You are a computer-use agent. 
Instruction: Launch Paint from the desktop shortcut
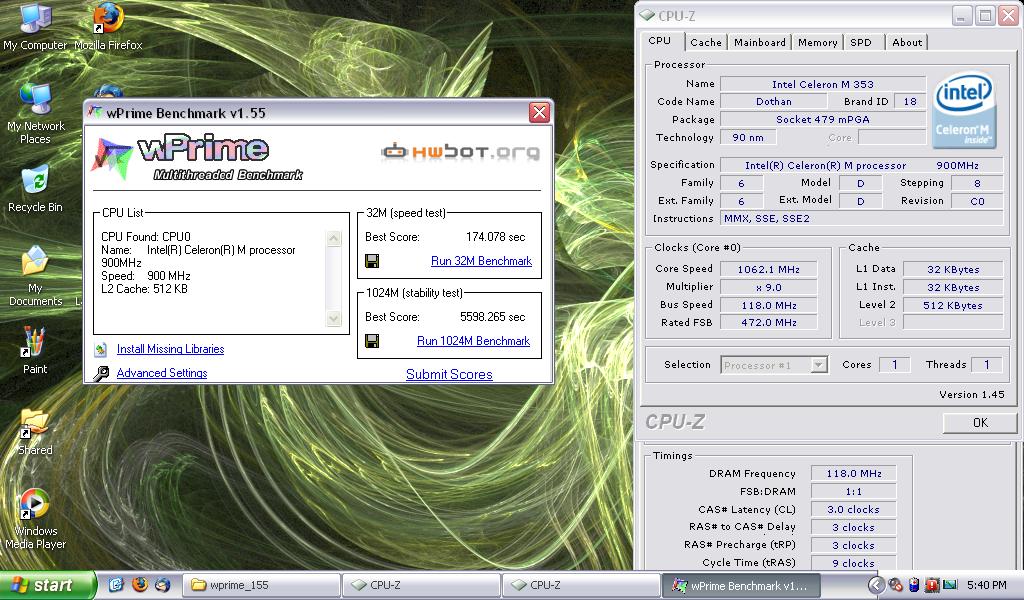click(35, 351)
